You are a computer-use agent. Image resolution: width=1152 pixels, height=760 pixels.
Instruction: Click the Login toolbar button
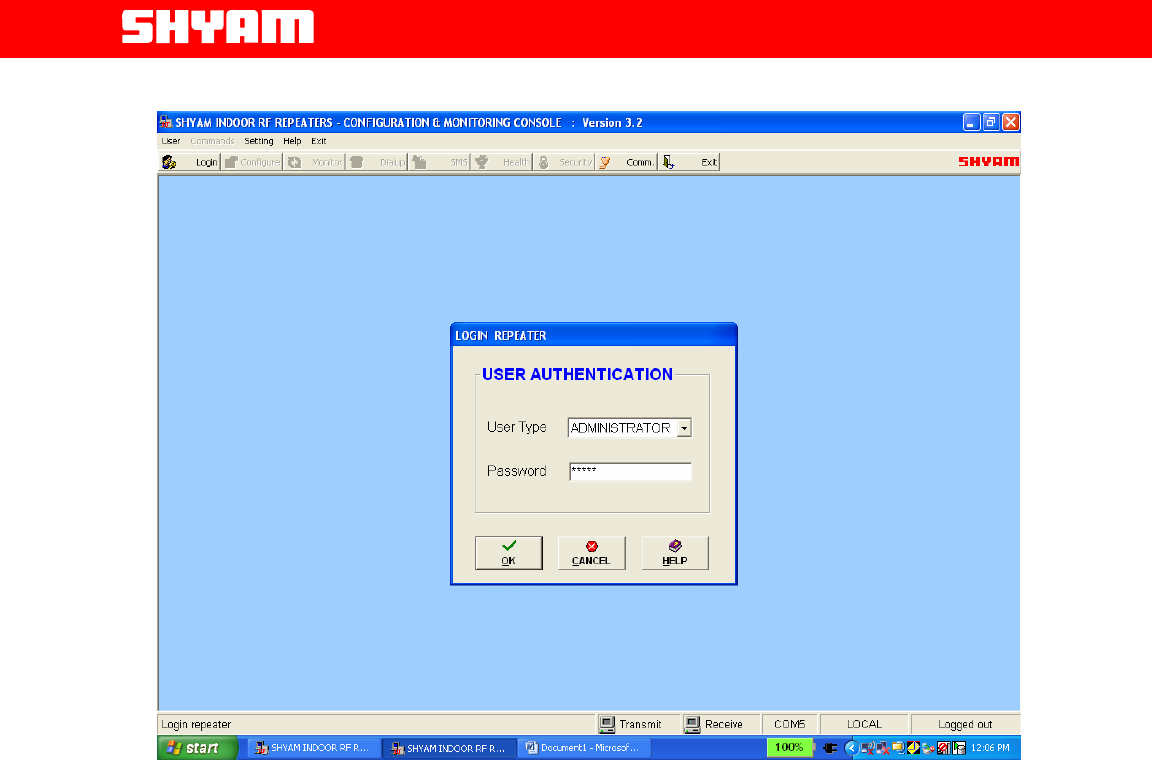pos(190,162)
